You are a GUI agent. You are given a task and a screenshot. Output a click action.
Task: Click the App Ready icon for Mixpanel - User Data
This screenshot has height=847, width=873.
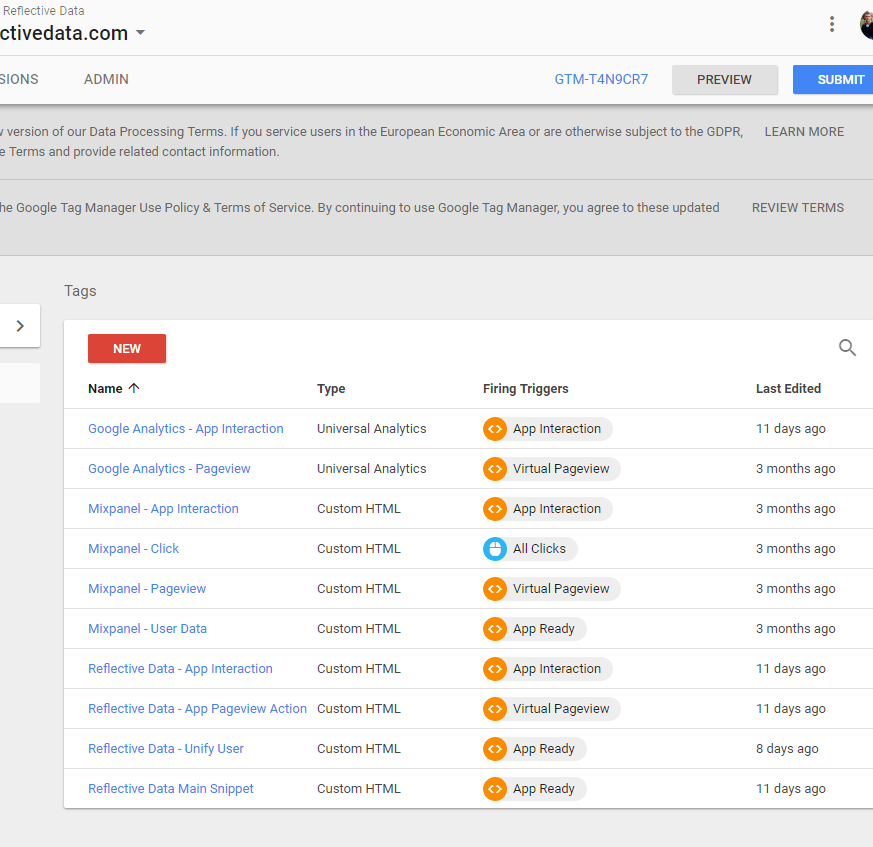point(494,629)
